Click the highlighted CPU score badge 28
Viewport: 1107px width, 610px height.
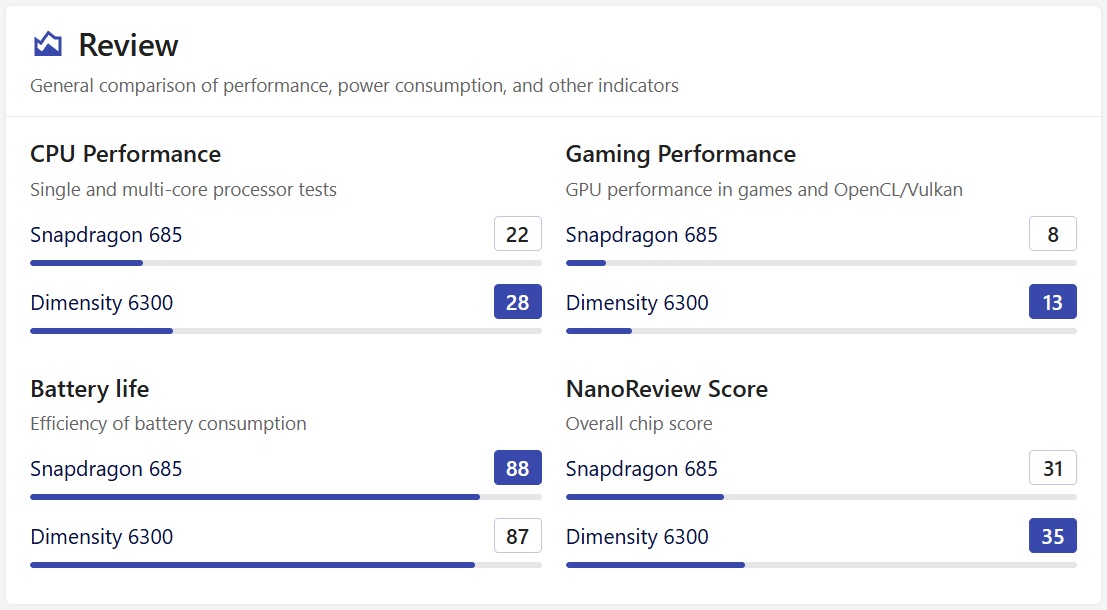(x=517, y=302)
